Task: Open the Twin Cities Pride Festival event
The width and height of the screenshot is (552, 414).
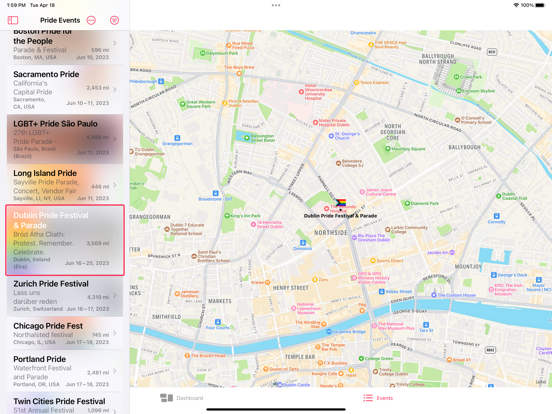Action: coord(65,404)
